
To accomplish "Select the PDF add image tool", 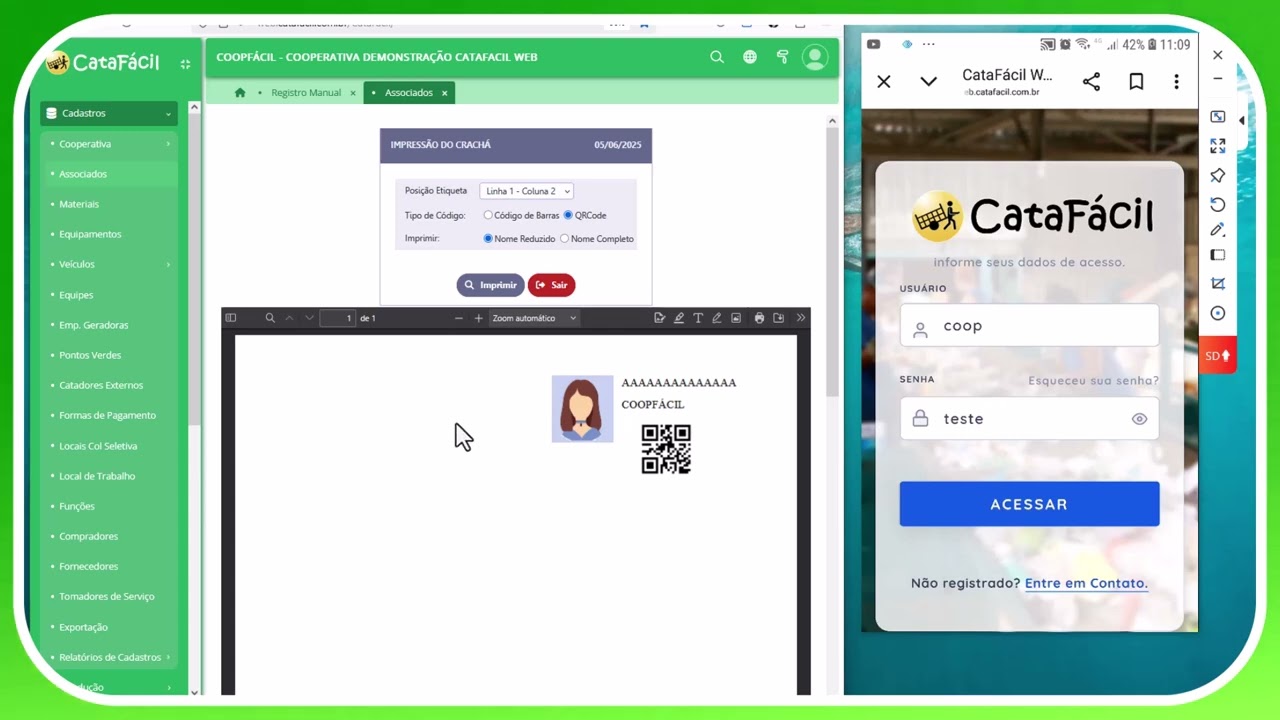I will (x=736, y=318).
